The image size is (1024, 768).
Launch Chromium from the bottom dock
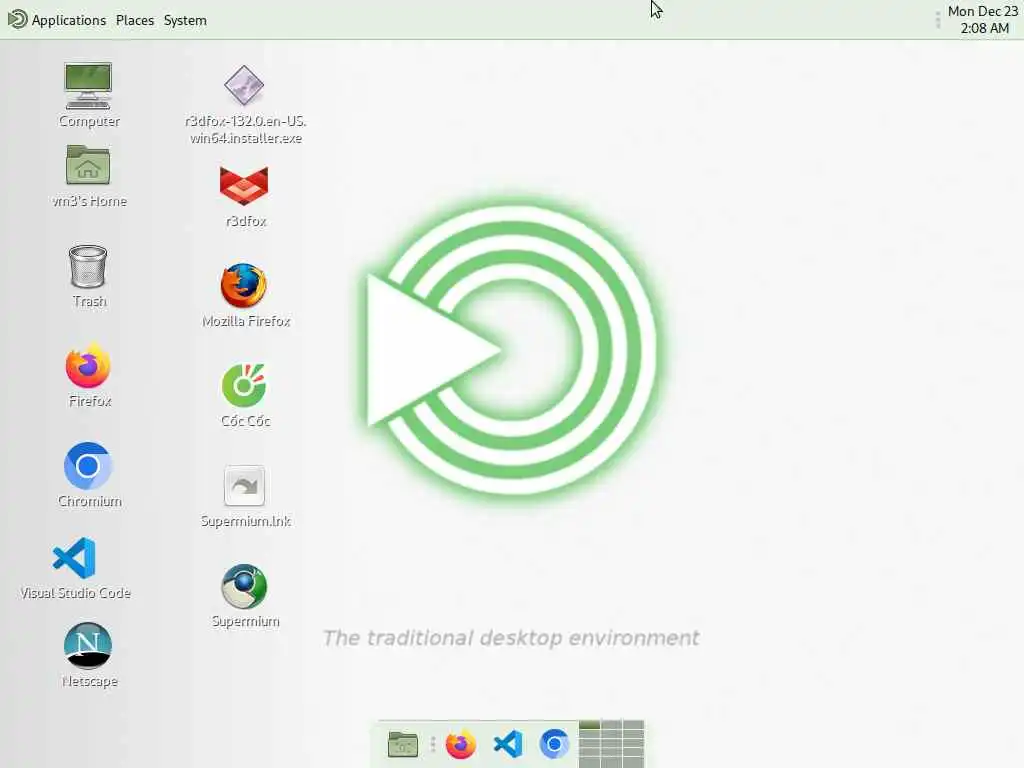click(554, 744)
